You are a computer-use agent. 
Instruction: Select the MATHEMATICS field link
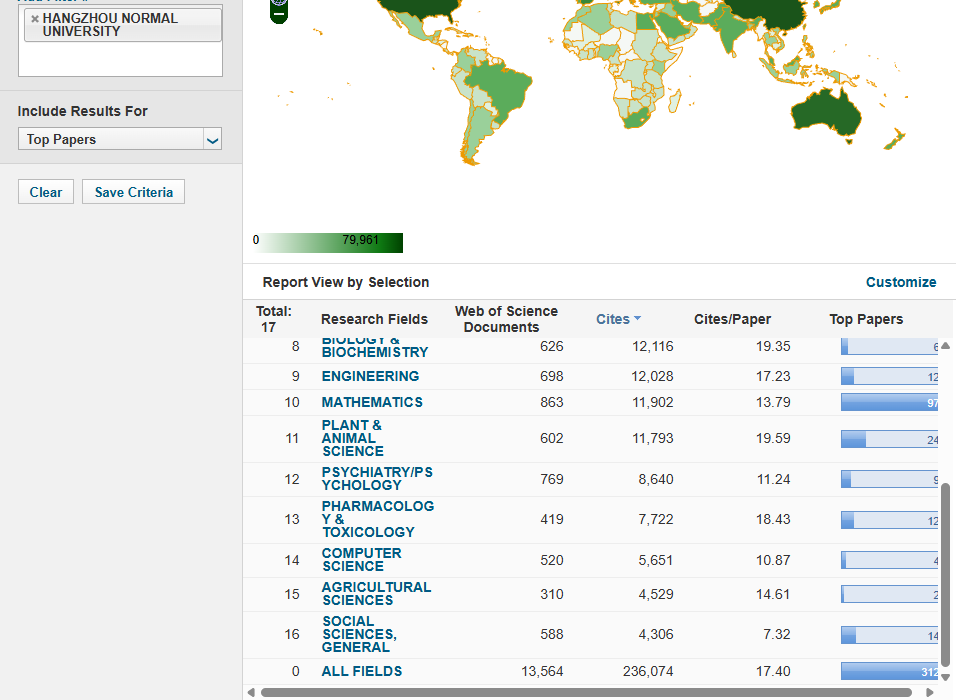point(372,402)
